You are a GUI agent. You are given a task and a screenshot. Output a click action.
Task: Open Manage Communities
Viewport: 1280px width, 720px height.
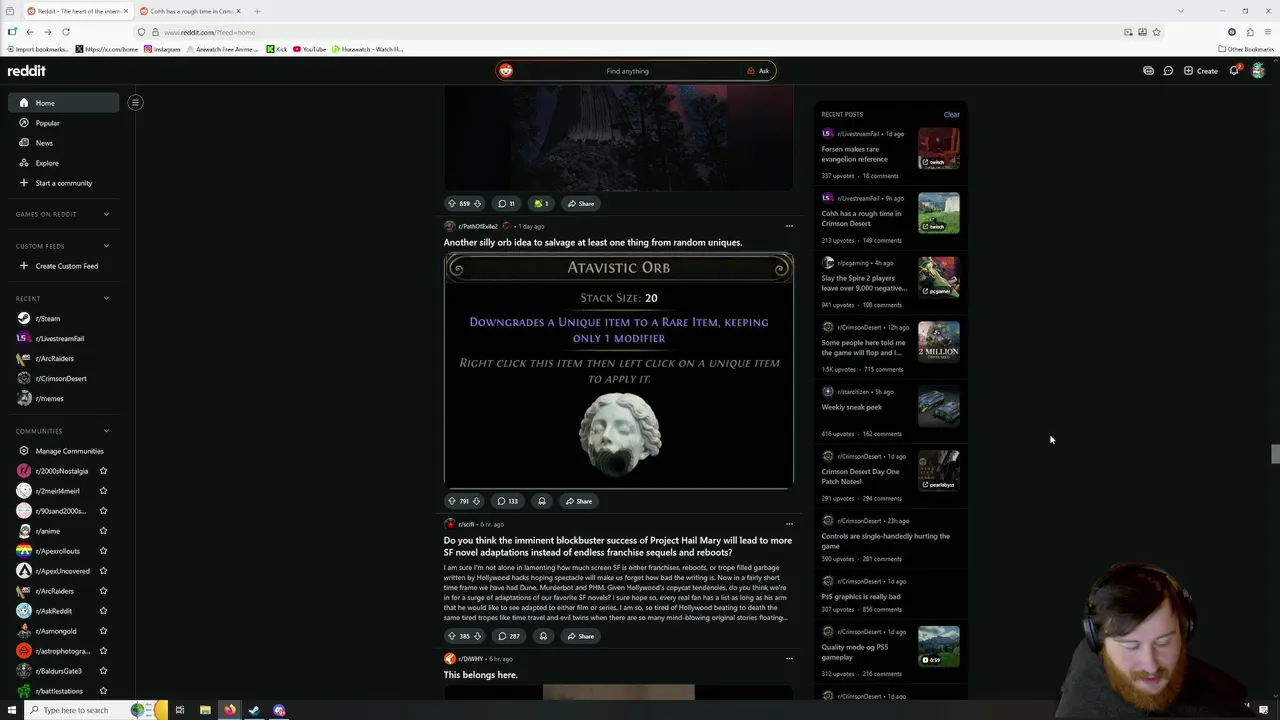[63, 451]
